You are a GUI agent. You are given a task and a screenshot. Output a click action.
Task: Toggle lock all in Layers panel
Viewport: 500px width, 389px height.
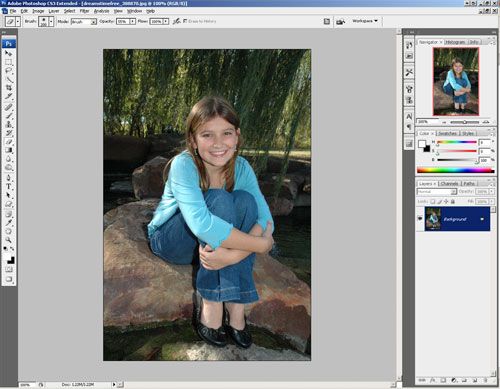[453, 201]
